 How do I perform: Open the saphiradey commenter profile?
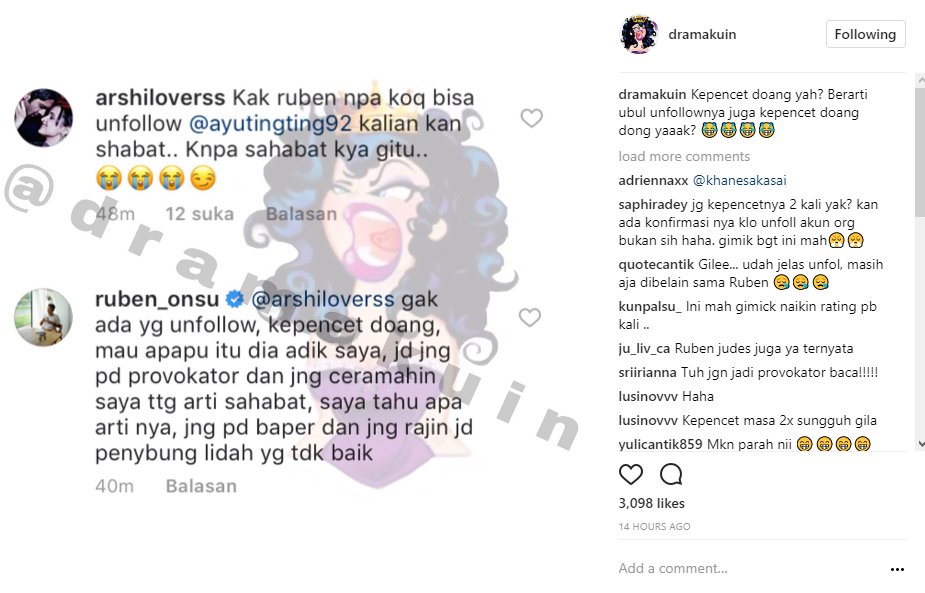coord(653,205)
